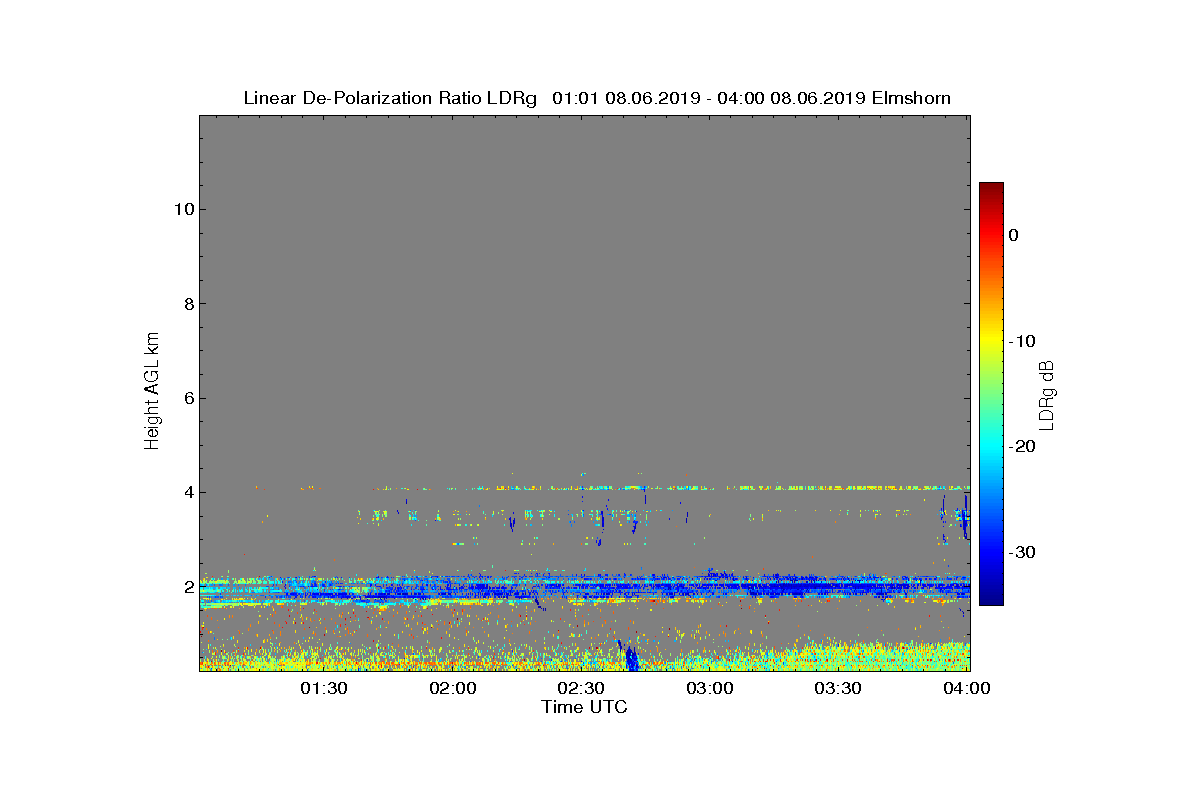Click the 'Height AGL km' axis label
The height and width of the screenshot is (800, 1200).
pos(152,391)
